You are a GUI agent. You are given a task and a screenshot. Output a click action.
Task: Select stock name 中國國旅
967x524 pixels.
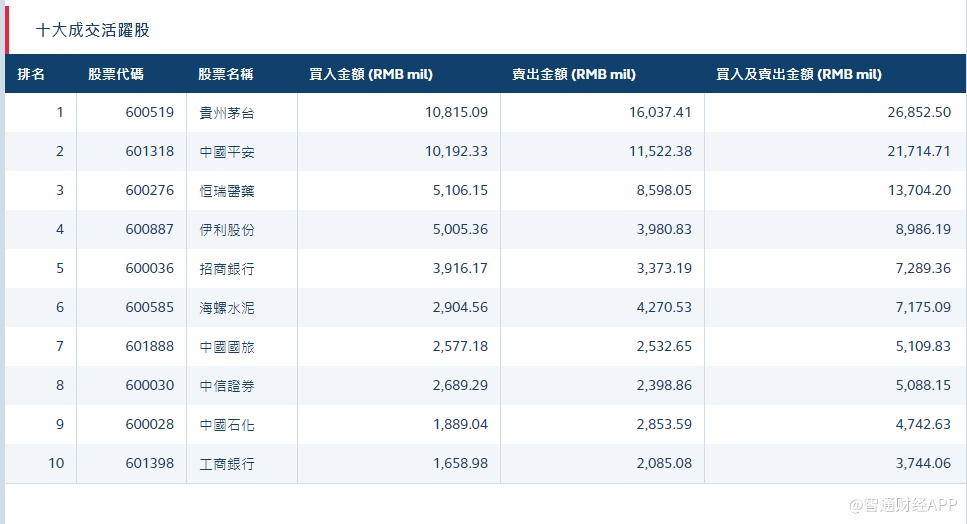click(x=226, y=347)
